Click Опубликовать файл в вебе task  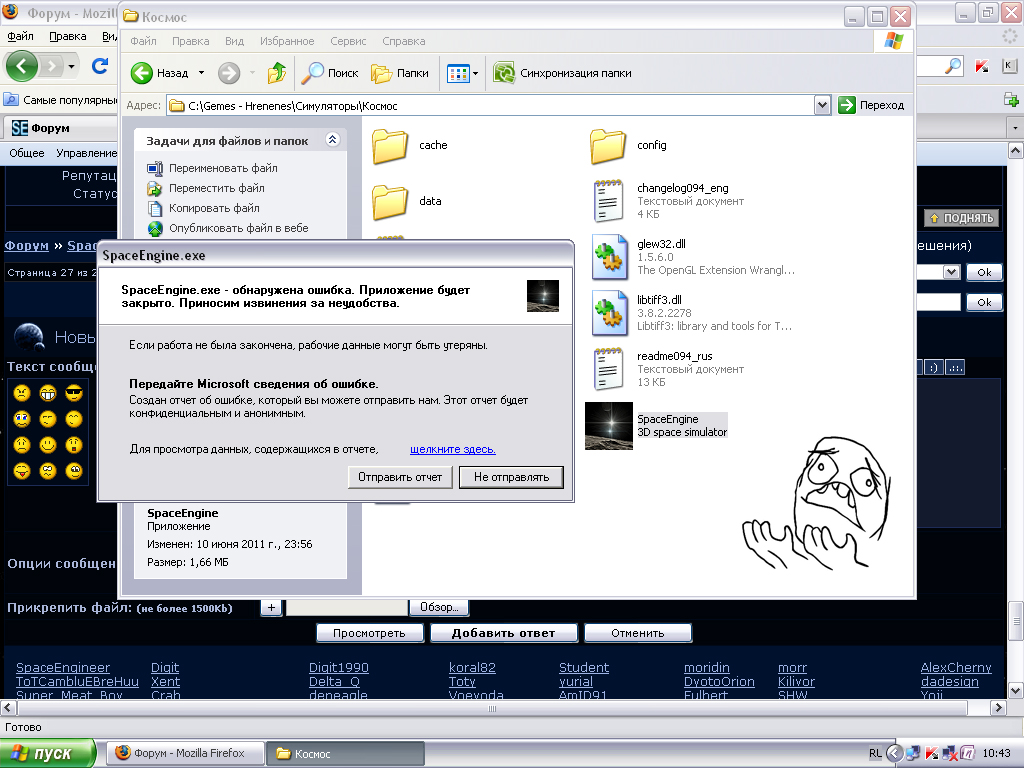pyautogui.click(x=238, y=229)
